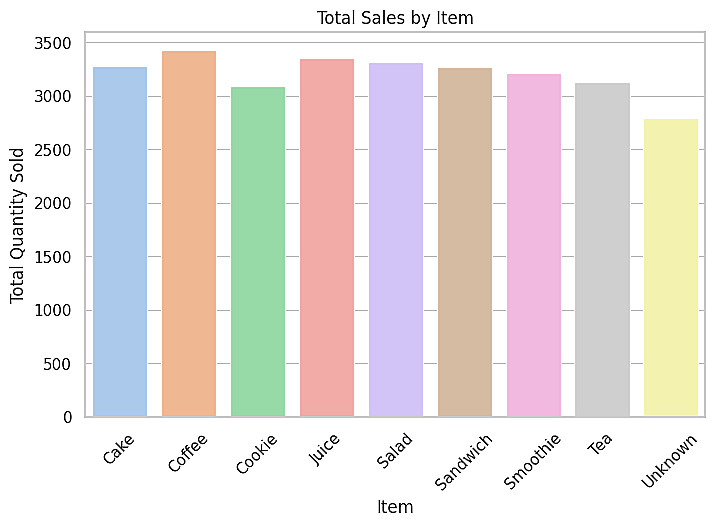Viewport: 715px width, 526px height.
Task: Select the 'Sandwich' x-axis tick label
Action: coord(463,461)
